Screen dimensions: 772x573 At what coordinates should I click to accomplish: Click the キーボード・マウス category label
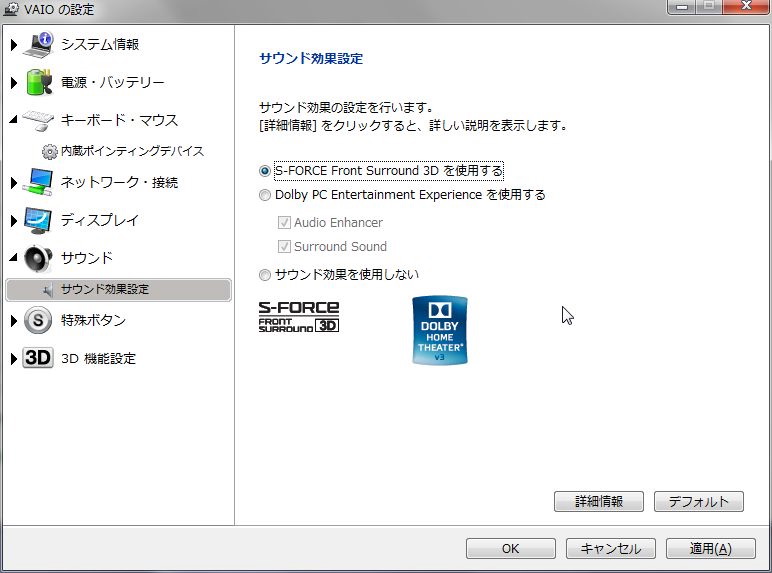pyautogui.click(x=119, y=120)
